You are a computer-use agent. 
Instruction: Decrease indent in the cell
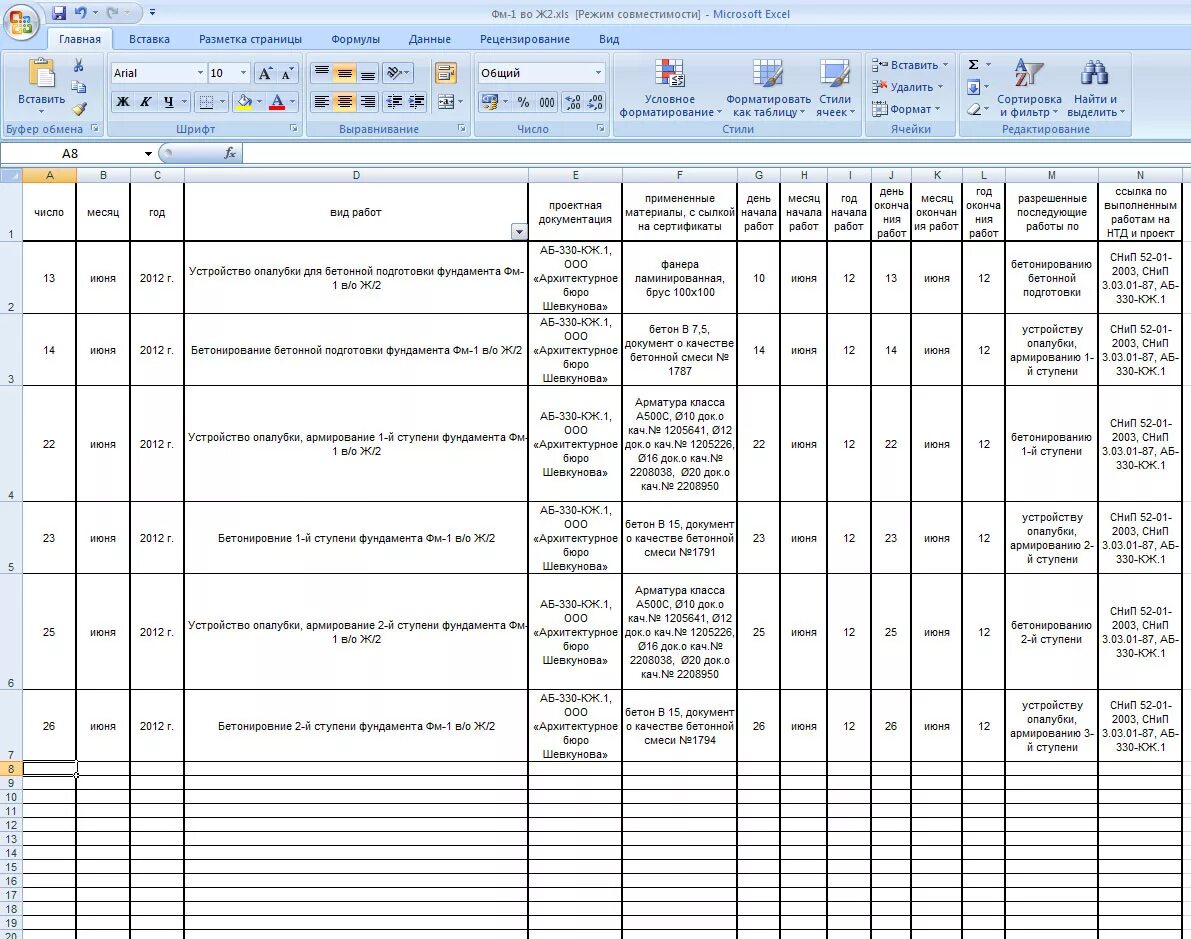tap(393, 101)
